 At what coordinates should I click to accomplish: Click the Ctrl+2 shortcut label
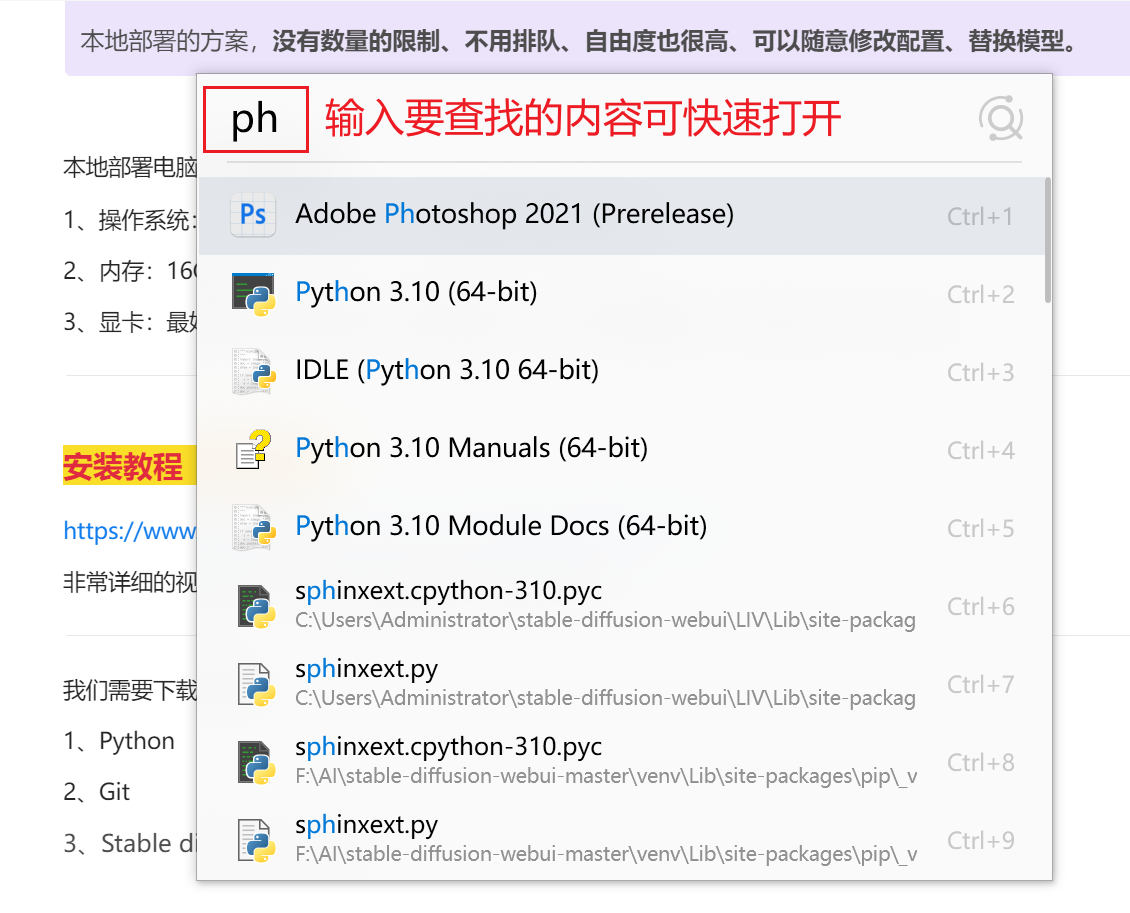pyautogui.click(x=980, y=294)
